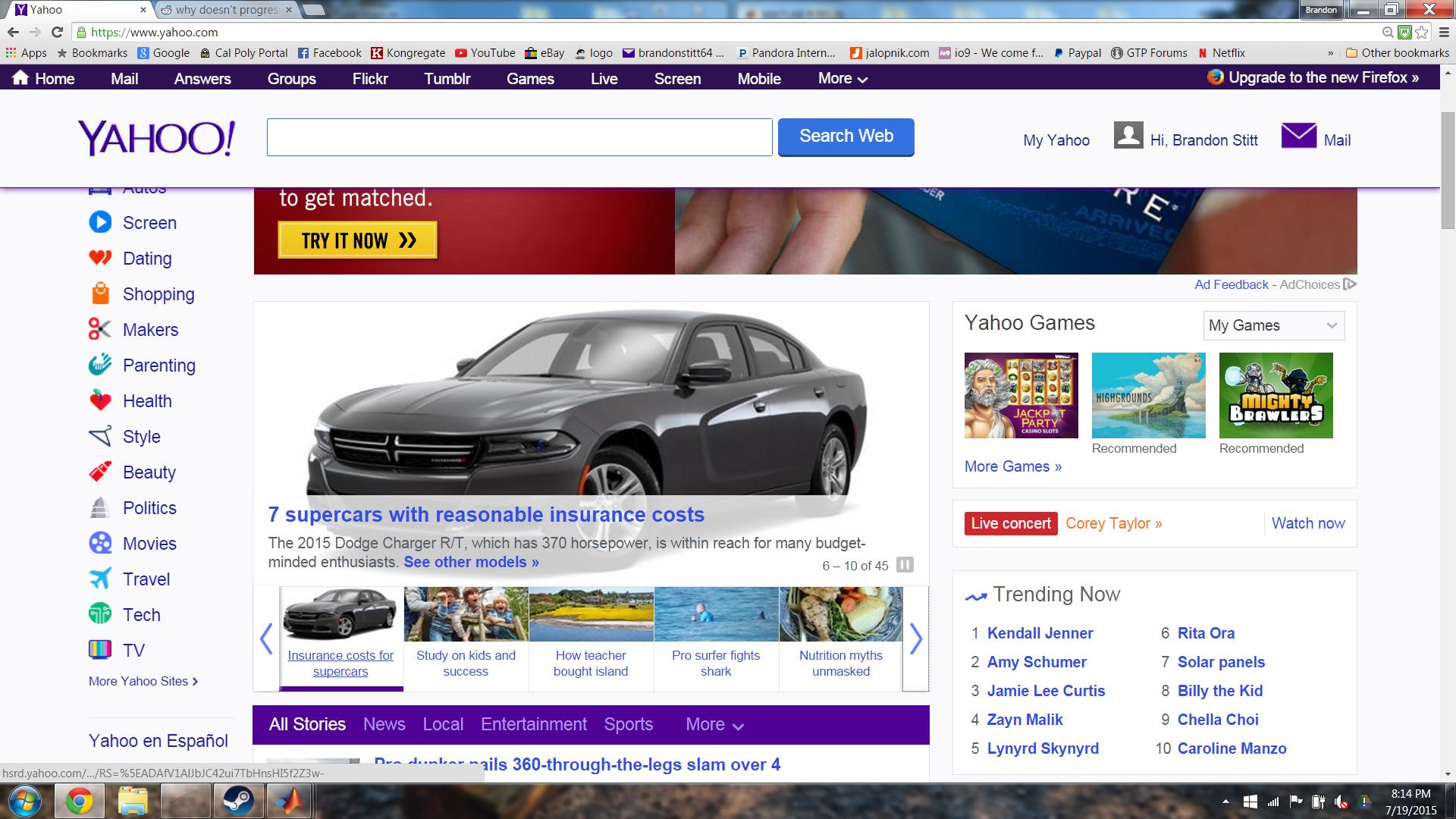Expand More Yahoo Sites link

(143, 681)
